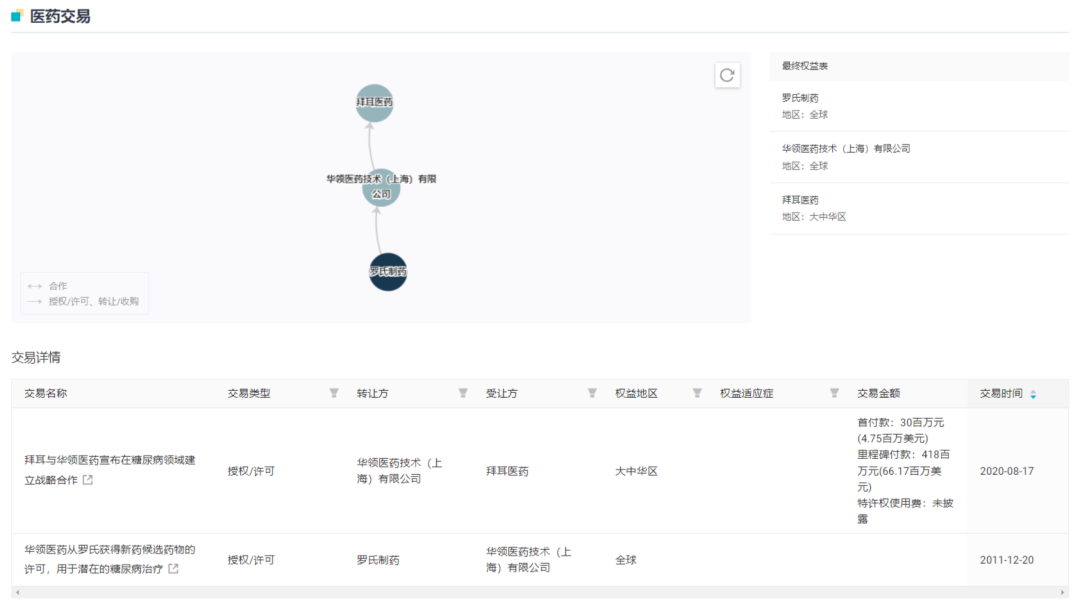Click 华领医药技术 transferor in first row
The width and height of the screenshot is (1080, 600).
pos(399,470)
